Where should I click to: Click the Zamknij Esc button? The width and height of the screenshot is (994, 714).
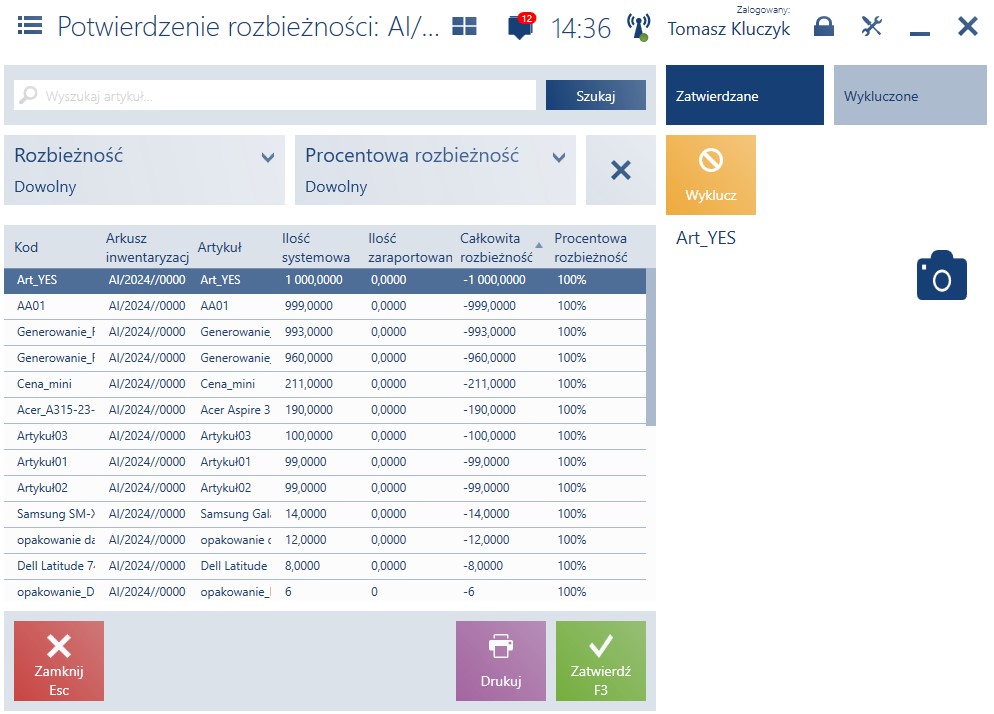[x=59, y=661]
